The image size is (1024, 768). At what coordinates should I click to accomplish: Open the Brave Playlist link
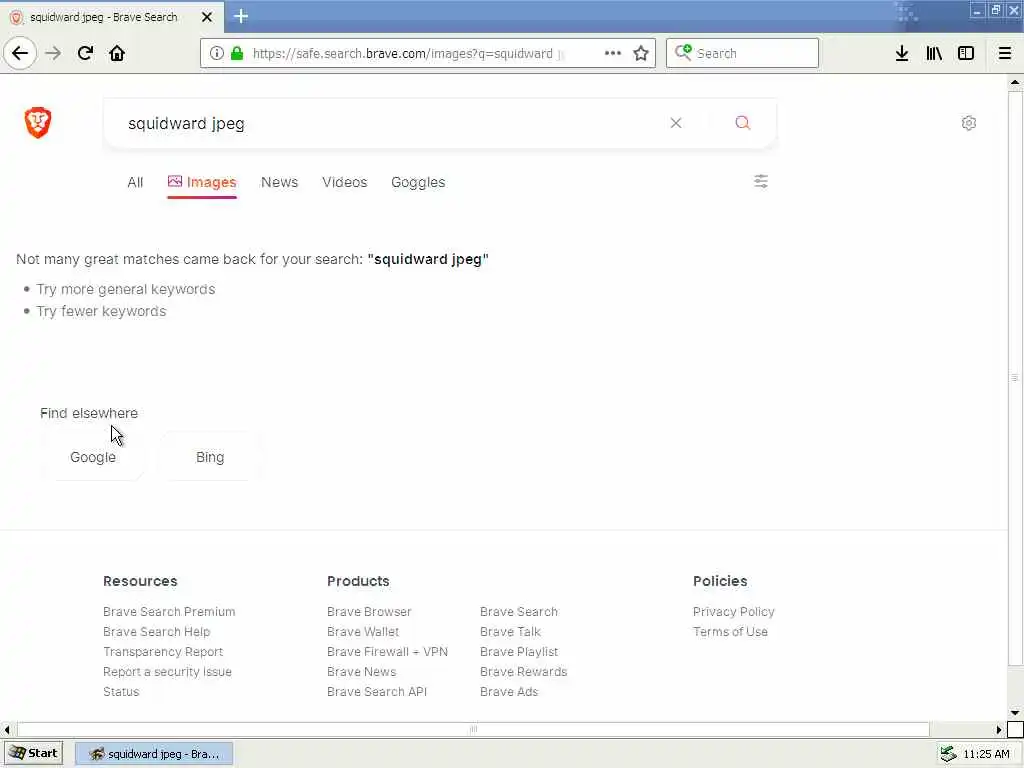point(519,652)
